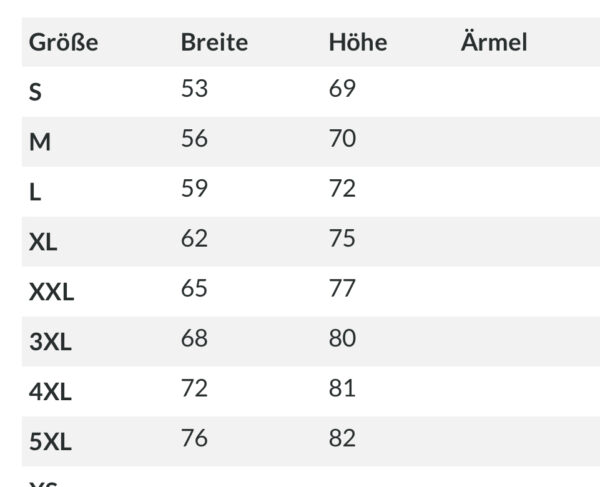Click the Höhe column header
Viewport: 600px width, 487px height.
click(358, 42)
